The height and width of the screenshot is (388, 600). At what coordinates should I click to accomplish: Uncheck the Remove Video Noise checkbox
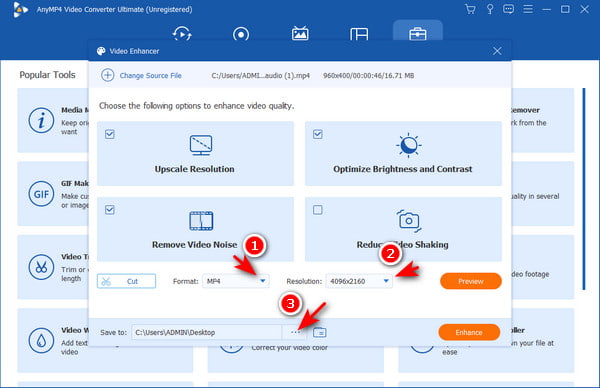coord(110,210)
